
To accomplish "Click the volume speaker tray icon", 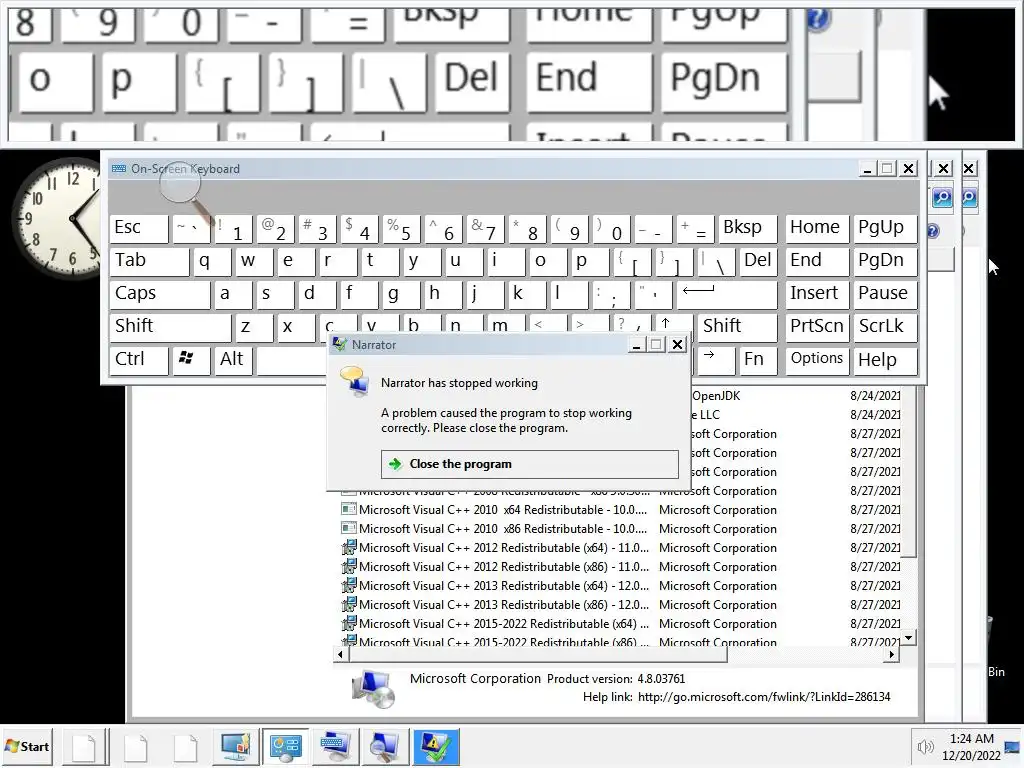I will pyautogui.click(x=925, y=746).
